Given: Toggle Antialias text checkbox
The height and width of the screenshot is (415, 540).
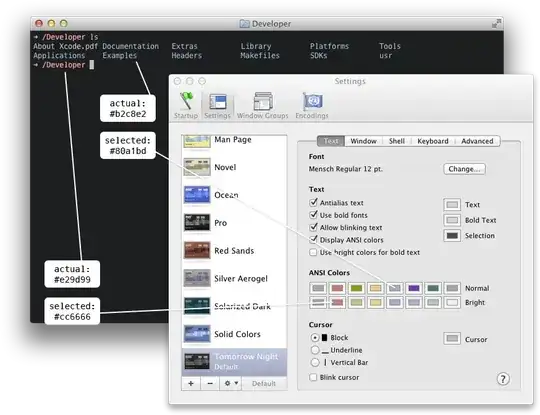Looking at the screenshot, I should tap(313, 203).
